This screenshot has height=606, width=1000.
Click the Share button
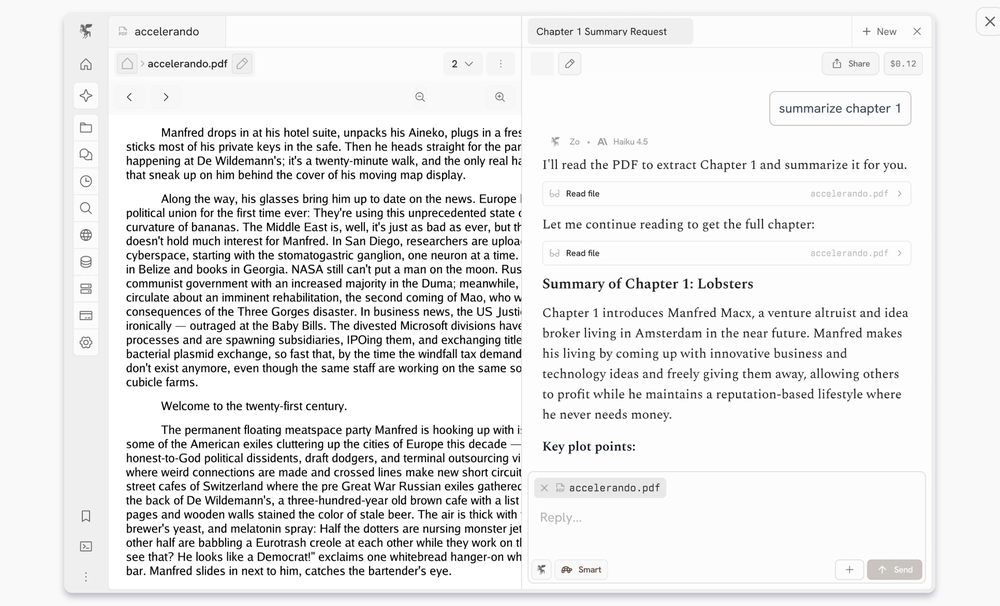click(850, 63)
